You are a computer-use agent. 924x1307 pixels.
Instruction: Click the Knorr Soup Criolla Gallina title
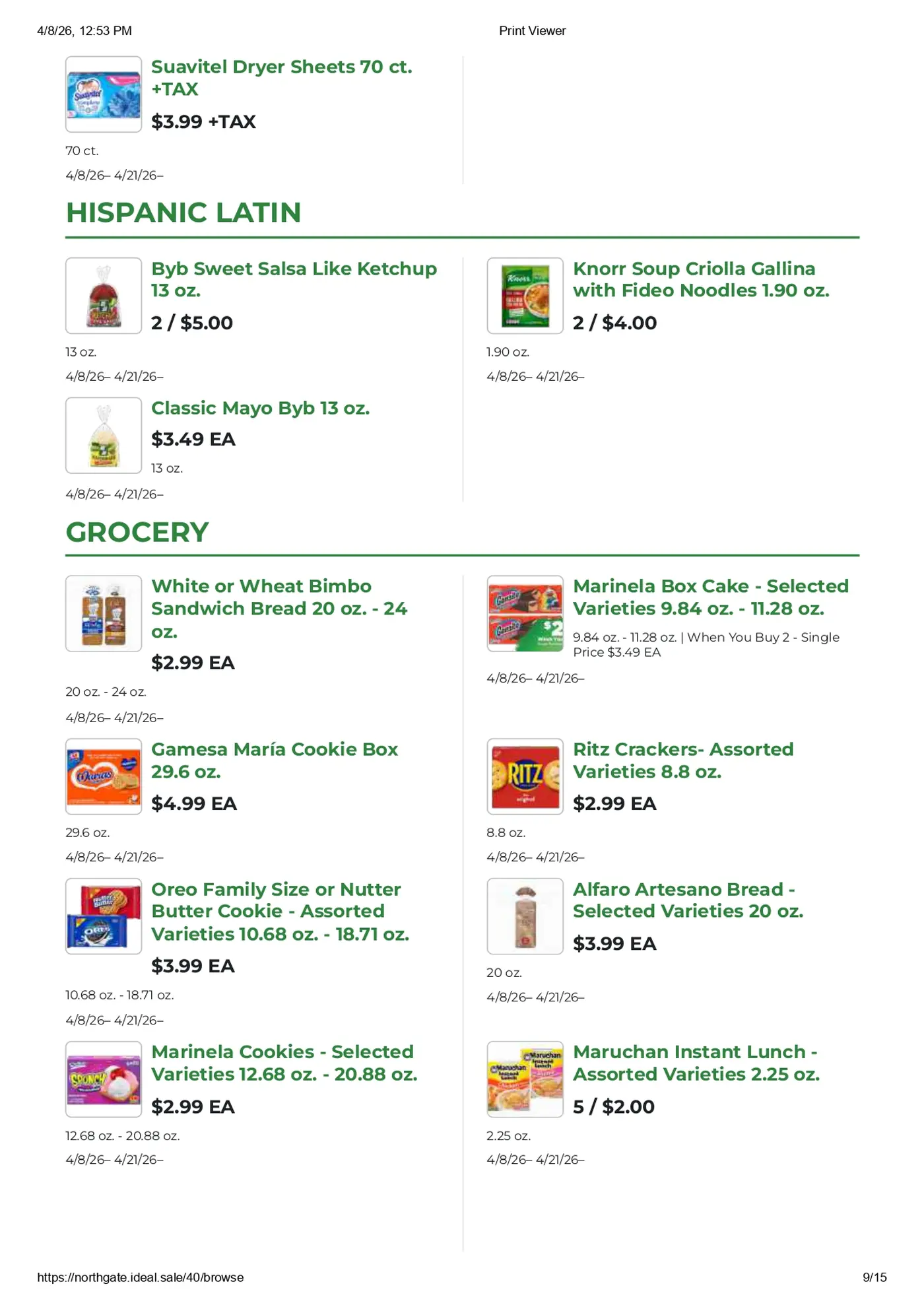click(701, 279)
